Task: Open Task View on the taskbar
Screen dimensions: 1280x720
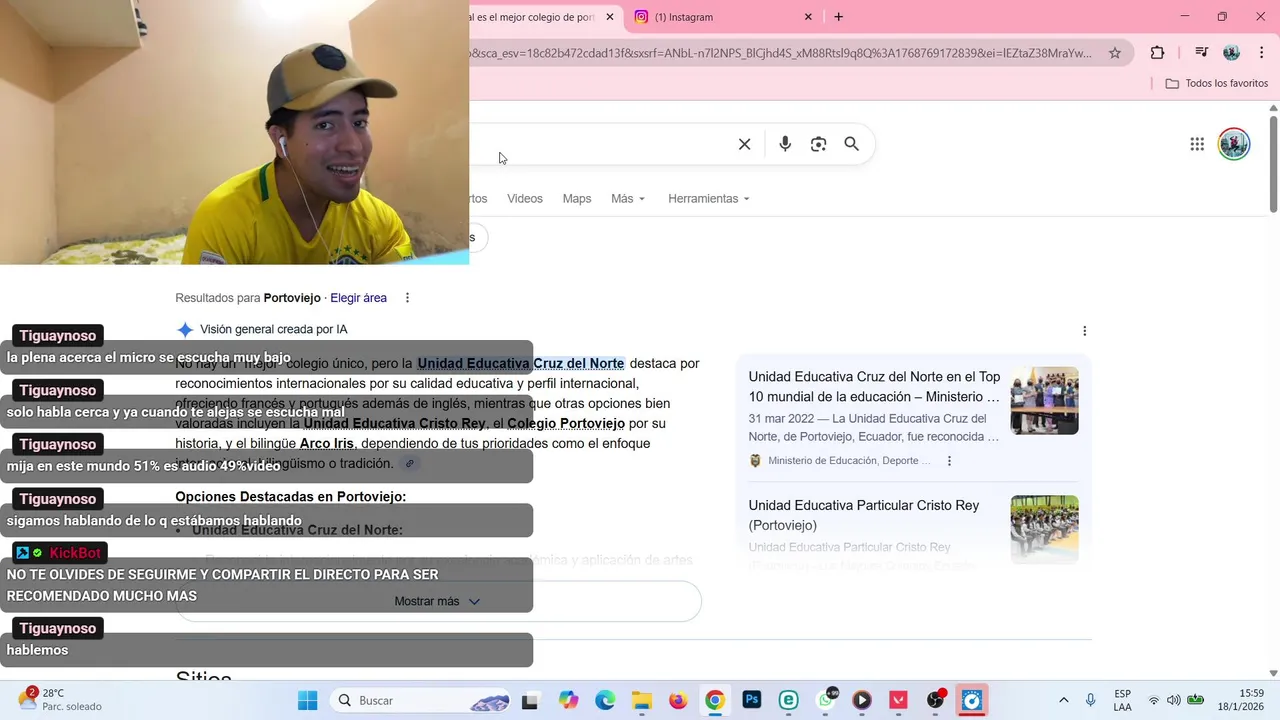Action: tap(530, 701)
